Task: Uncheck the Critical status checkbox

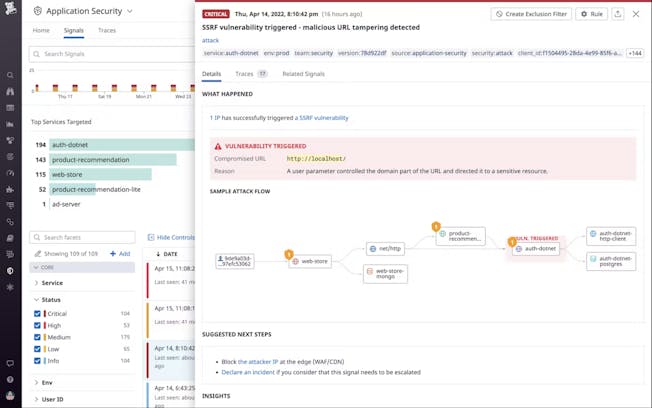Action: click(x=37, y=313)
